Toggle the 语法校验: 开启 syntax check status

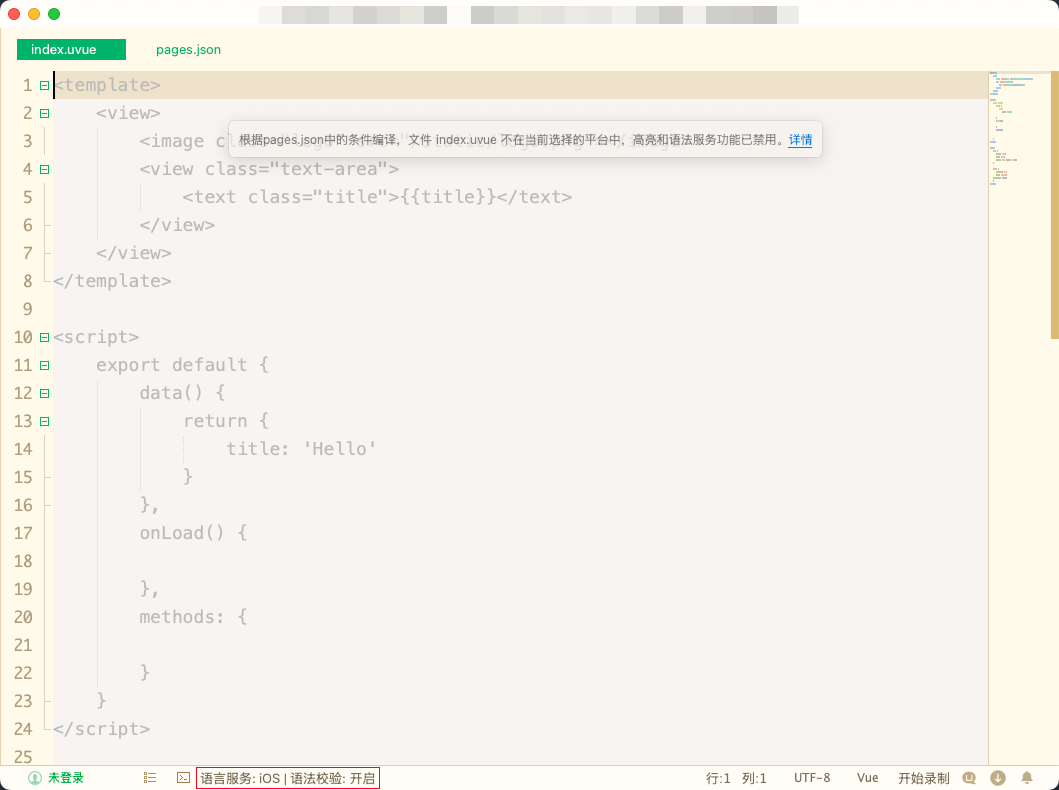pyautogui.click(x=333, y=779)
